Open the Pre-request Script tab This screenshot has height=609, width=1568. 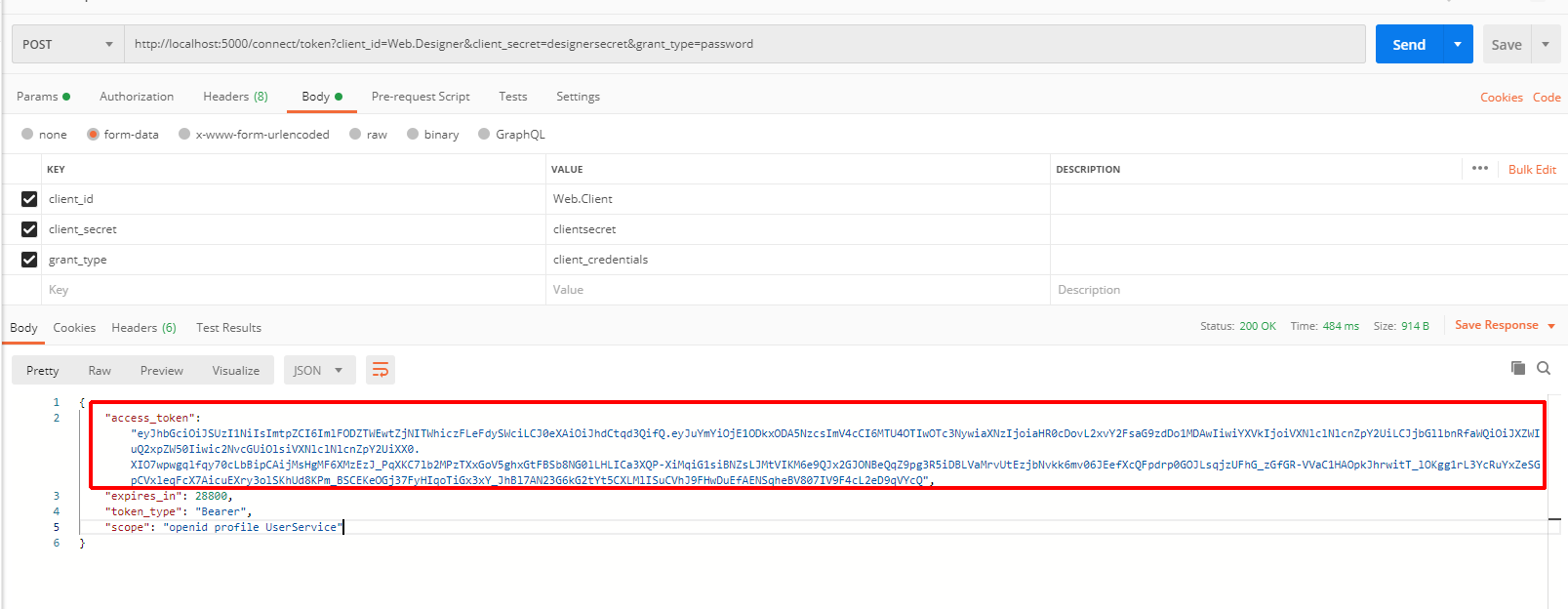point(421,97)
